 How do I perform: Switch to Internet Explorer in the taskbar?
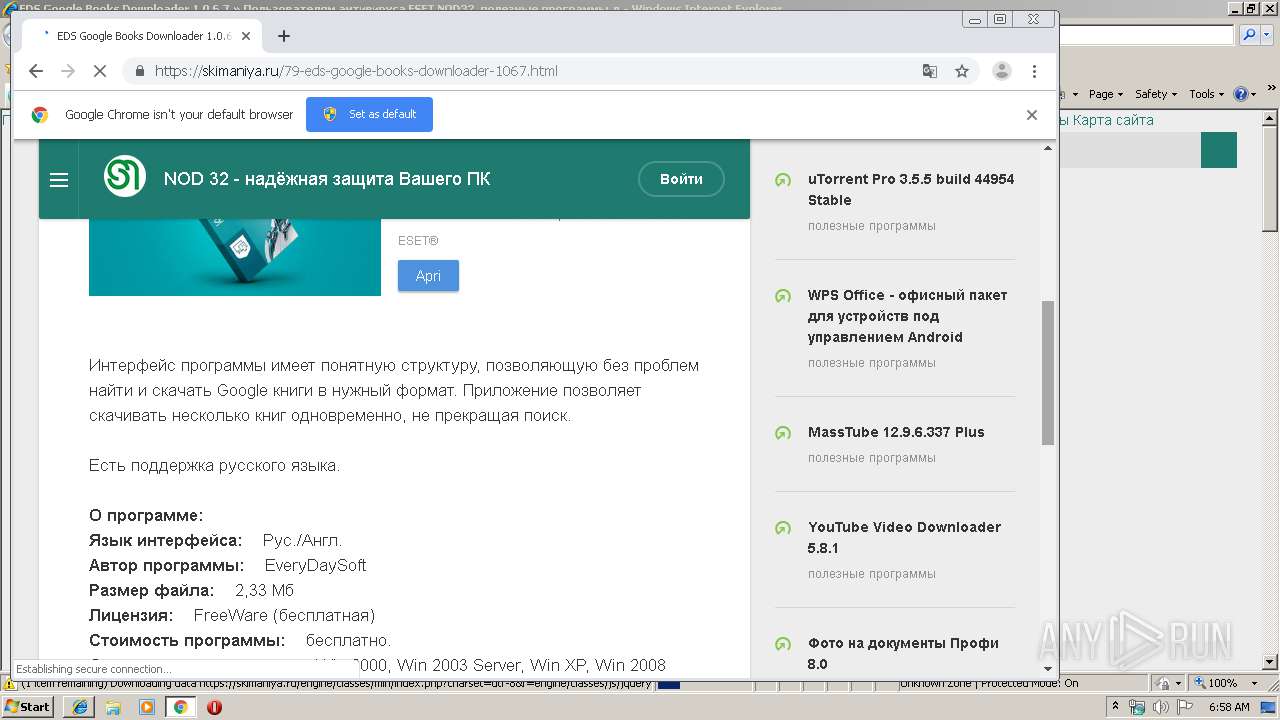coord(79,707)
